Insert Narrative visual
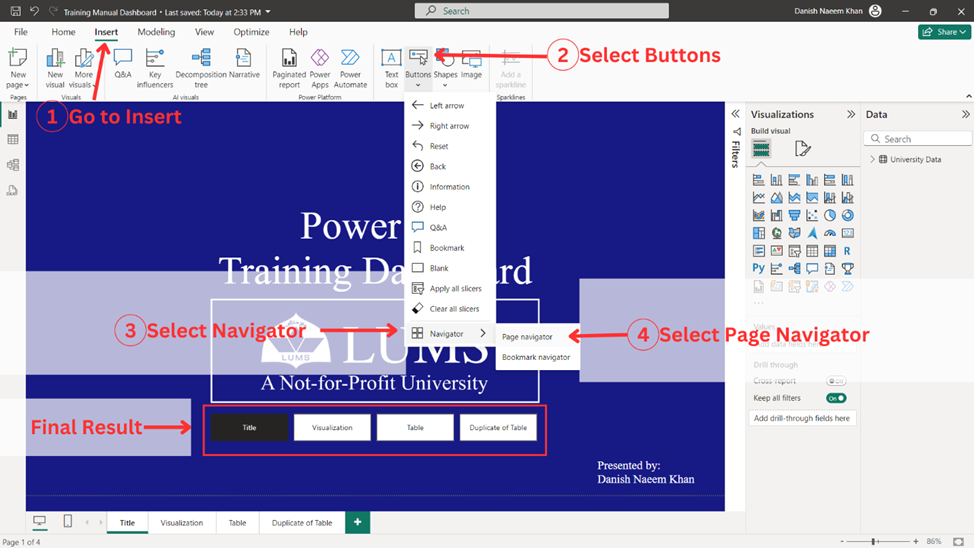 pyautogui.click(x=244, y=63)
